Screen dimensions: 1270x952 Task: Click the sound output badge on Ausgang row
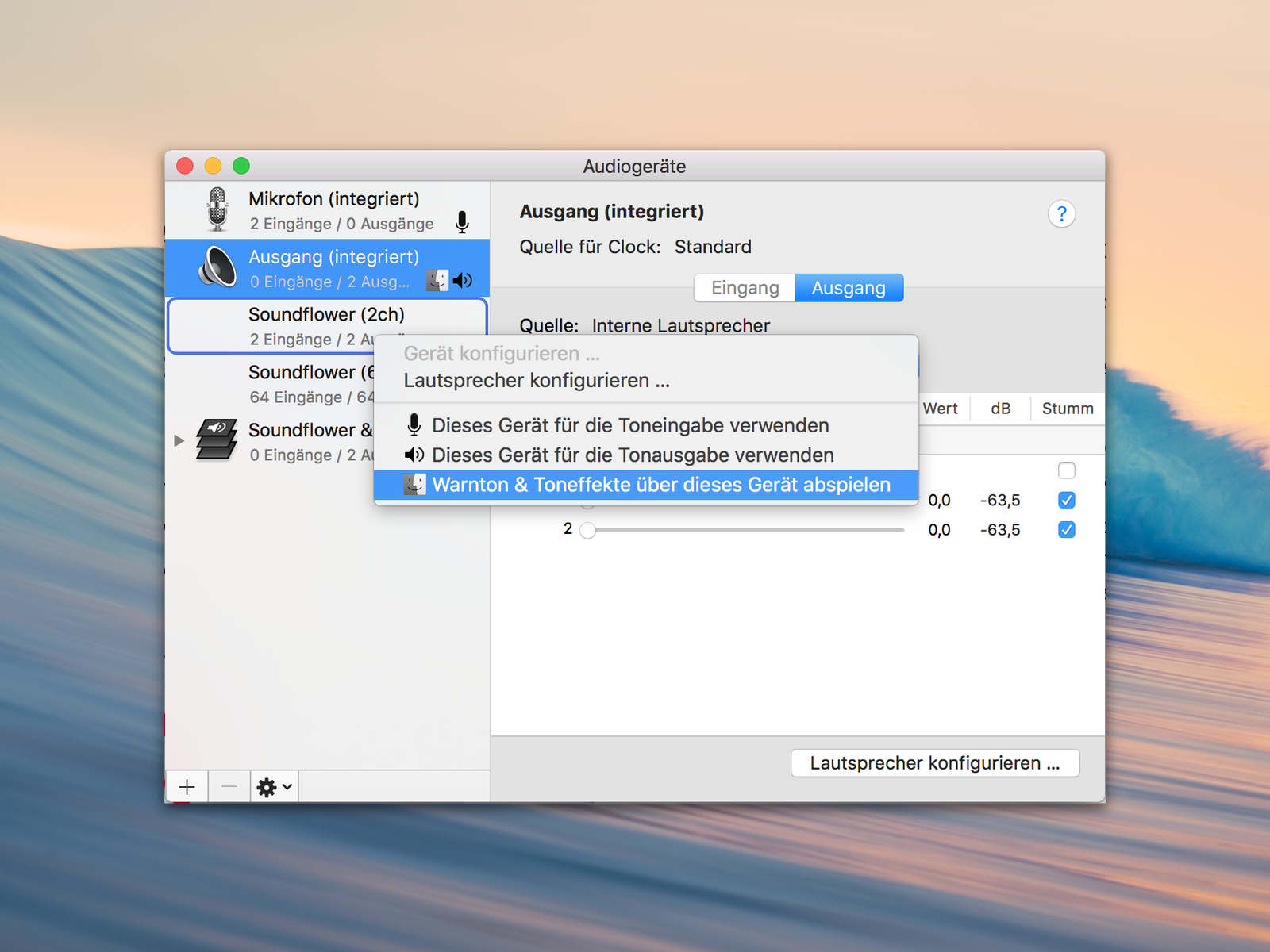pos(463,280)
